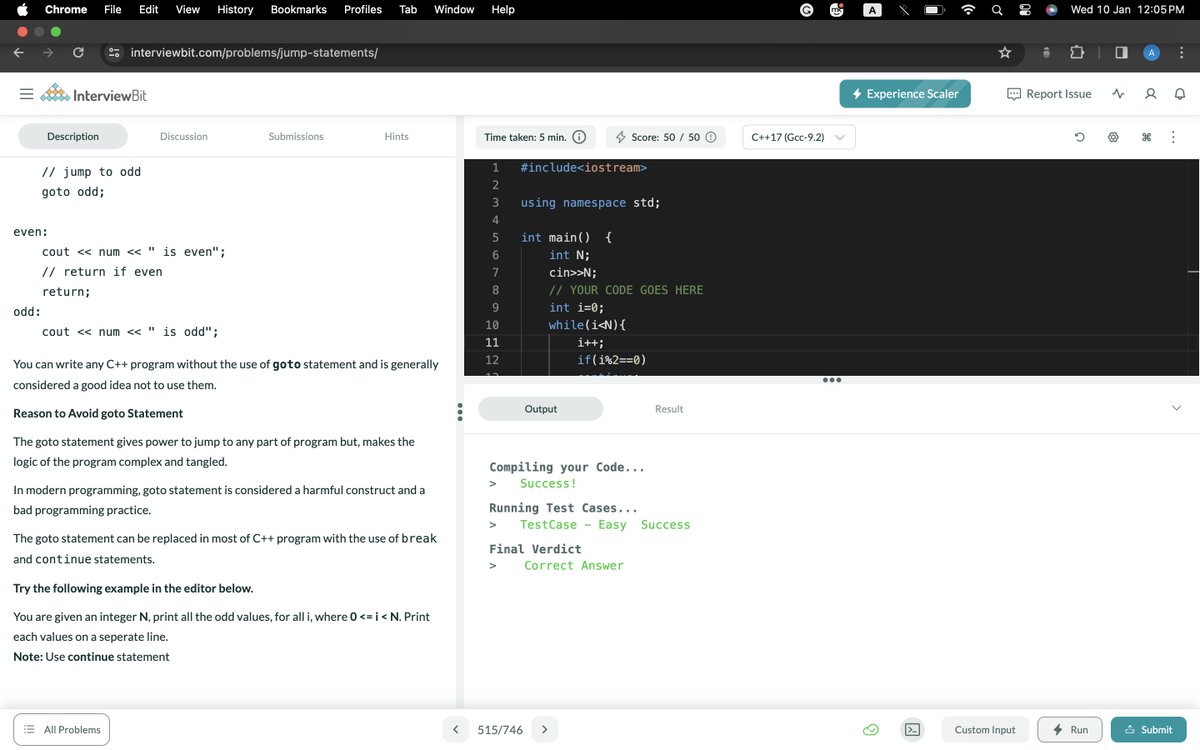
Task: Open the Apple menu
Action: click(21, 9)
